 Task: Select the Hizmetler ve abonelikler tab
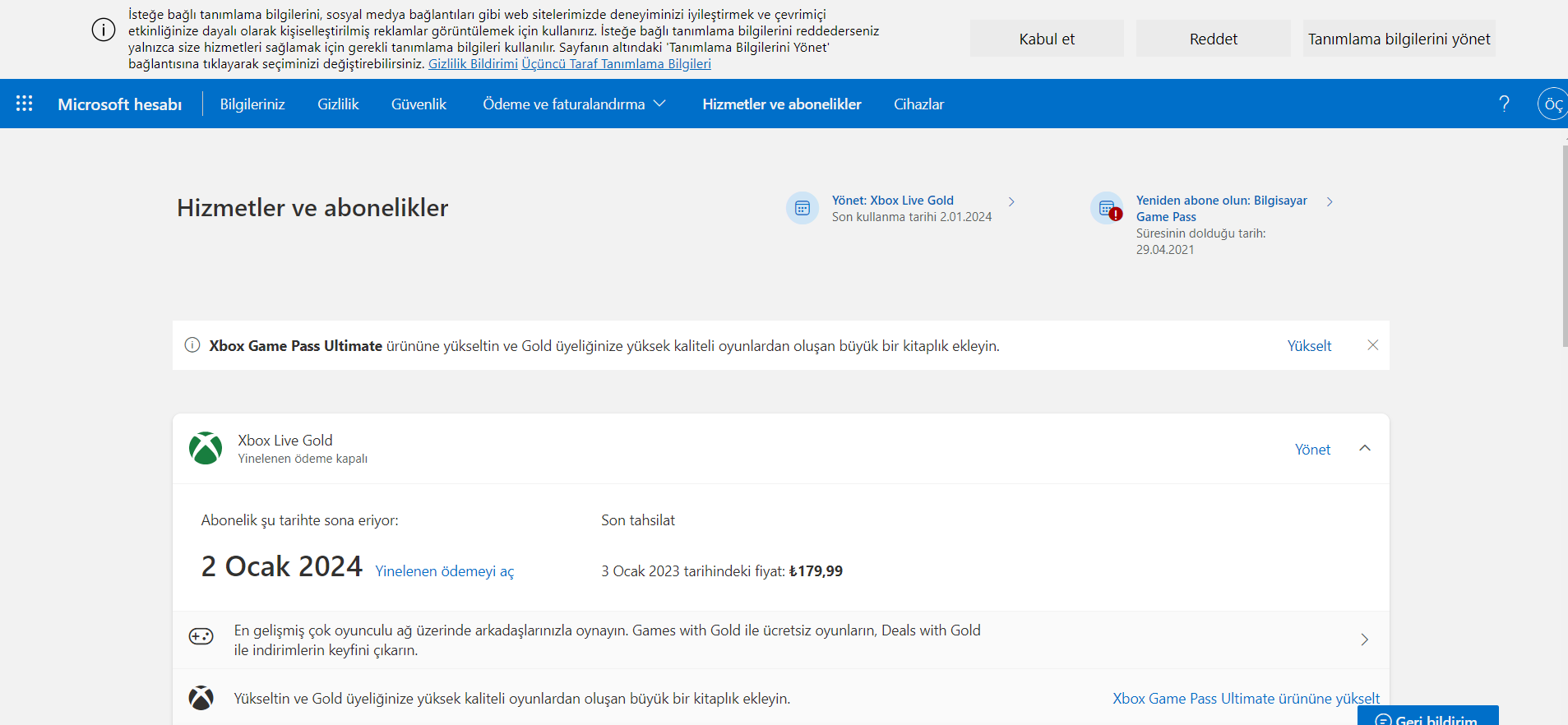pyautogui.click(x=782, y=104)
